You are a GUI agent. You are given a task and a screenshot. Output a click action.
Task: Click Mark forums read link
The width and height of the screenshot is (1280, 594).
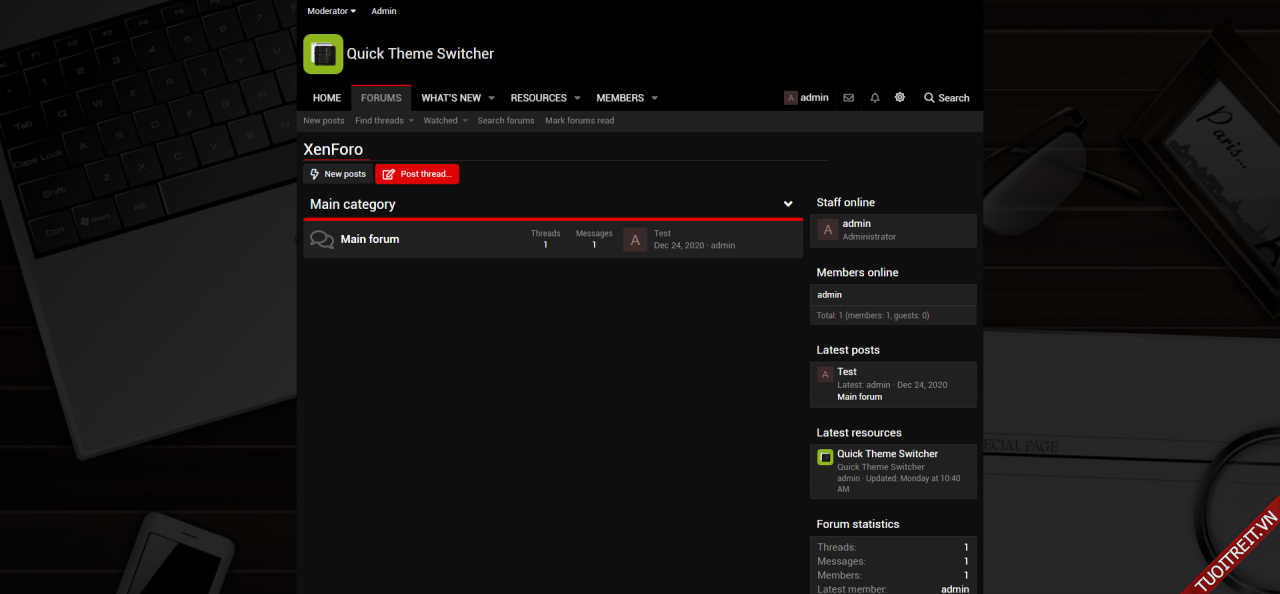[579, 121]
